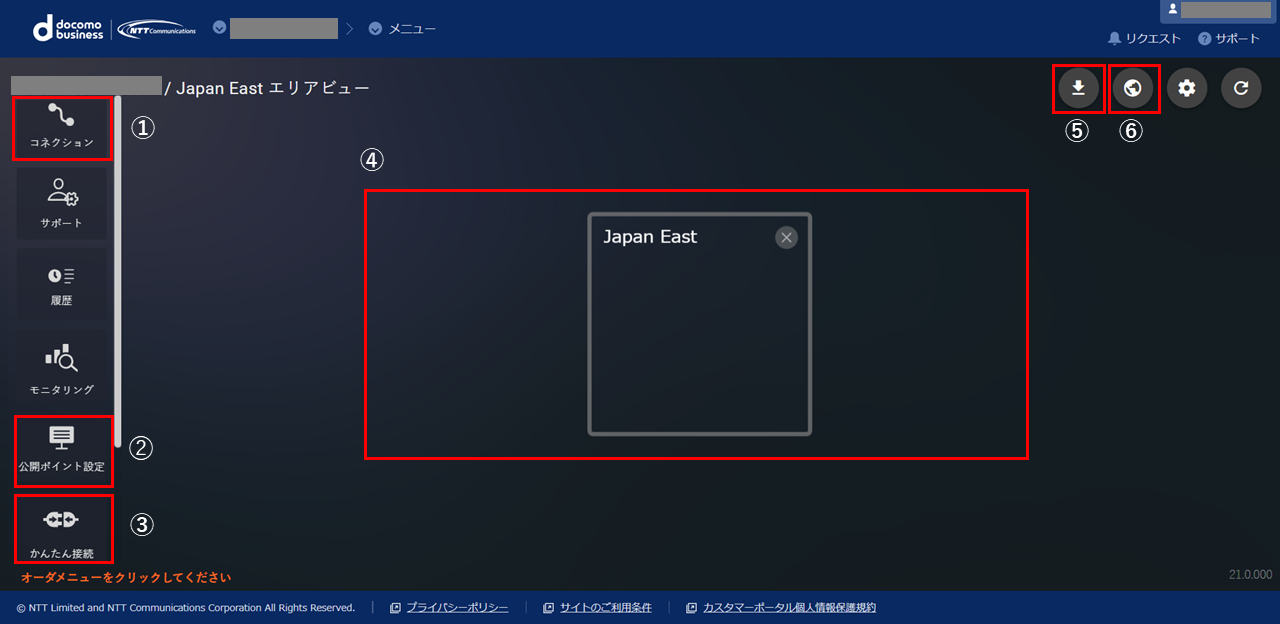1280x624 pixels.
Task: Close the Japan East panel
Action: point(787,237)
